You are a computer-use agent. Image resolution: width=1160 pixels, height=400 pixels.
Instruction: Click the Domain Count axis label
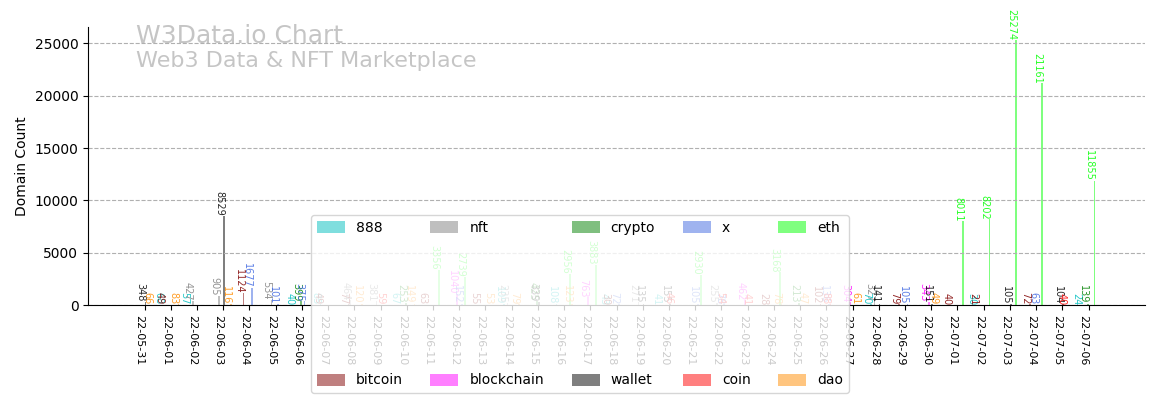21,166
